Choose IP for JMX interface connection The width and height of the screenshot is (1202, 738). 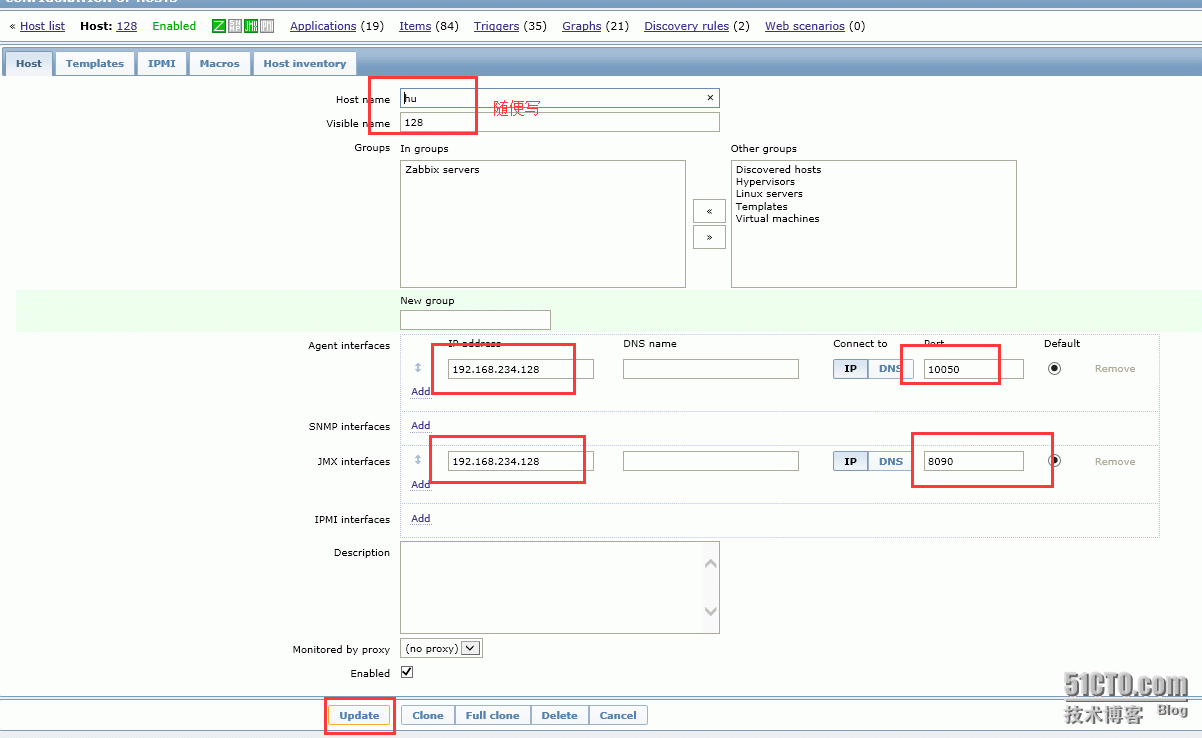(x=850, y=461)
